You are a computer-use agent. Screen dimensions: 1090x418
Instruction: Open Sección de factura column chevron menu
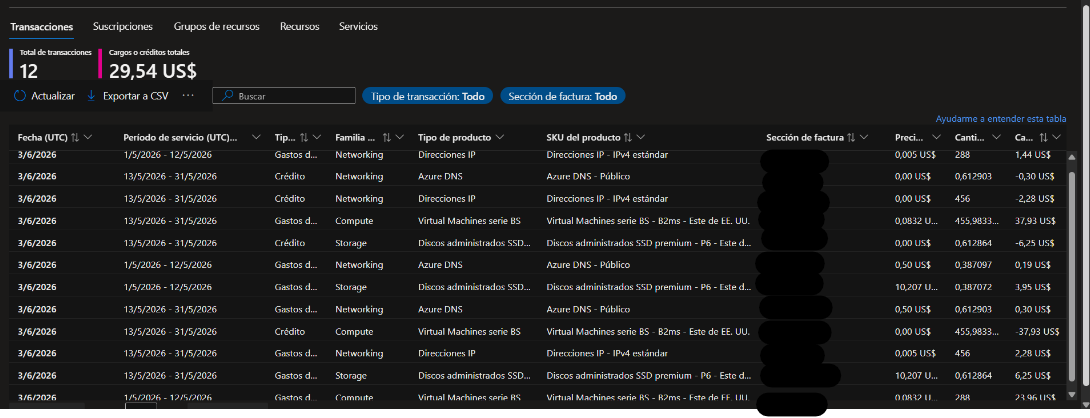point(864,137)
